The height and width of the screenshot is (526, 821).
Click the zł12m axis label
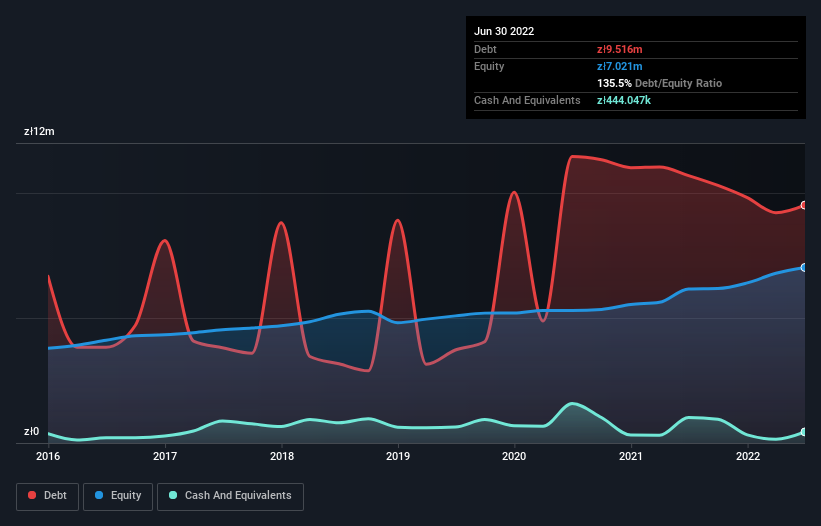(39, 131)
